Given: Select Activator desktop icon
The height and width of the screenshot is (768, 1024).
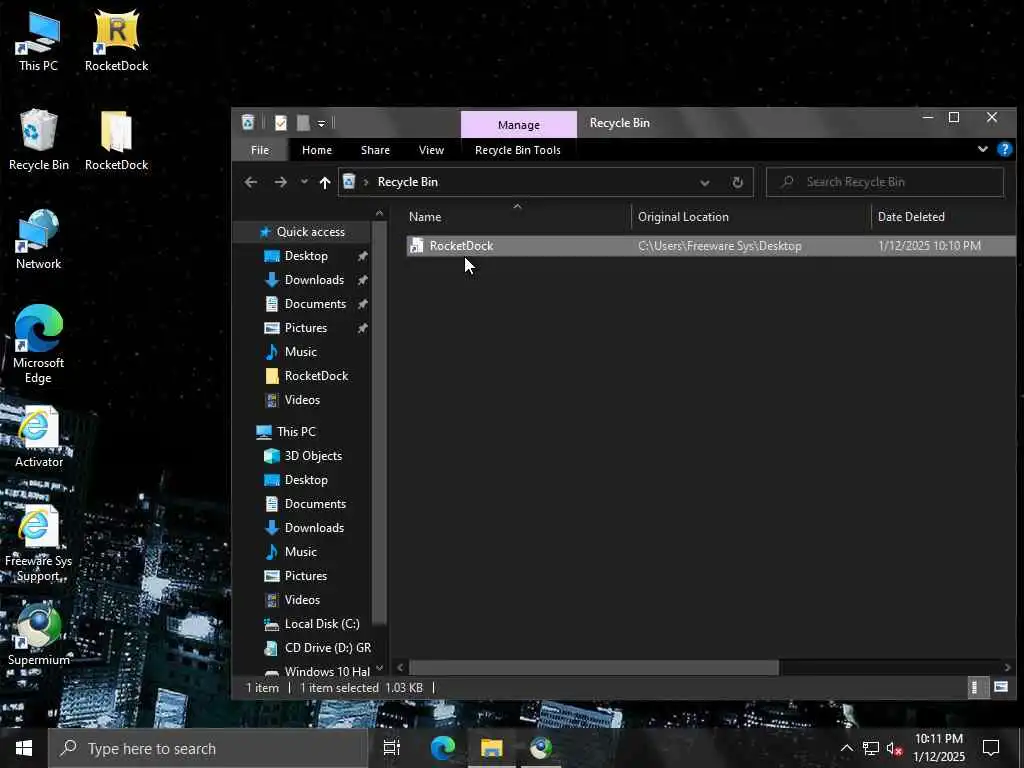Looking at the screenshot, I should point(38,437).
